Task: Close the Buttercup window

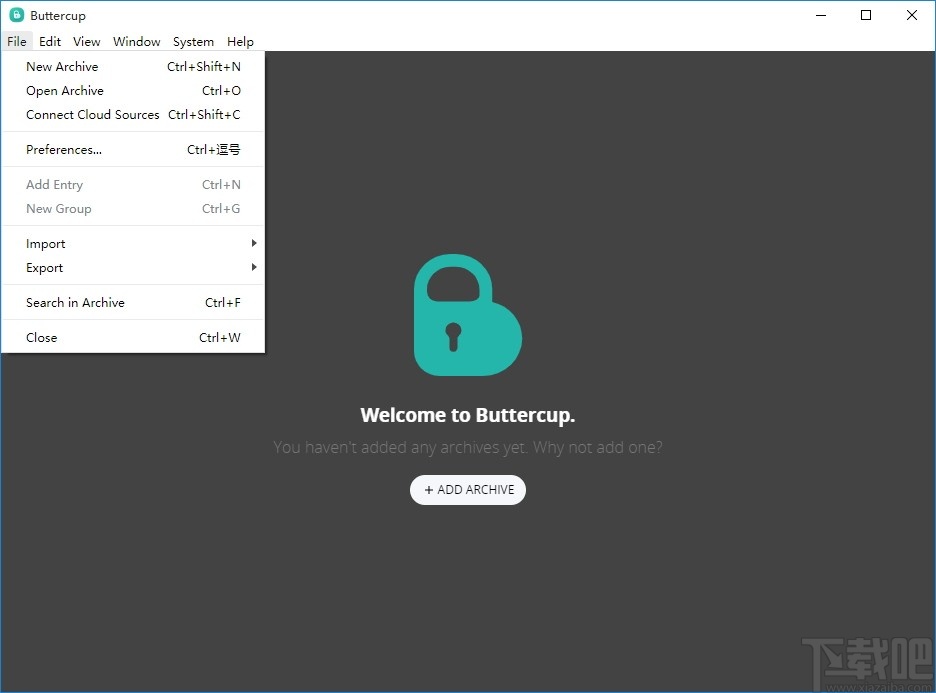Action: click(912, 16)
